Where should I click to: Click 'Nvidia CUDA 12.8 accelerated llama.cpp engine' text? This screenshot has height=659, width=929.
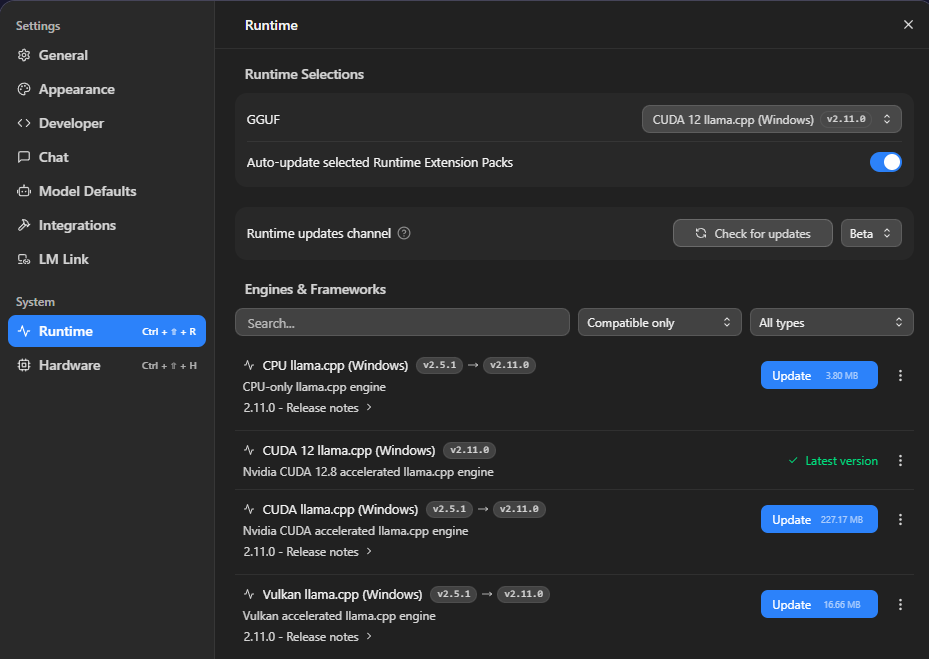(x=368, y=472)
